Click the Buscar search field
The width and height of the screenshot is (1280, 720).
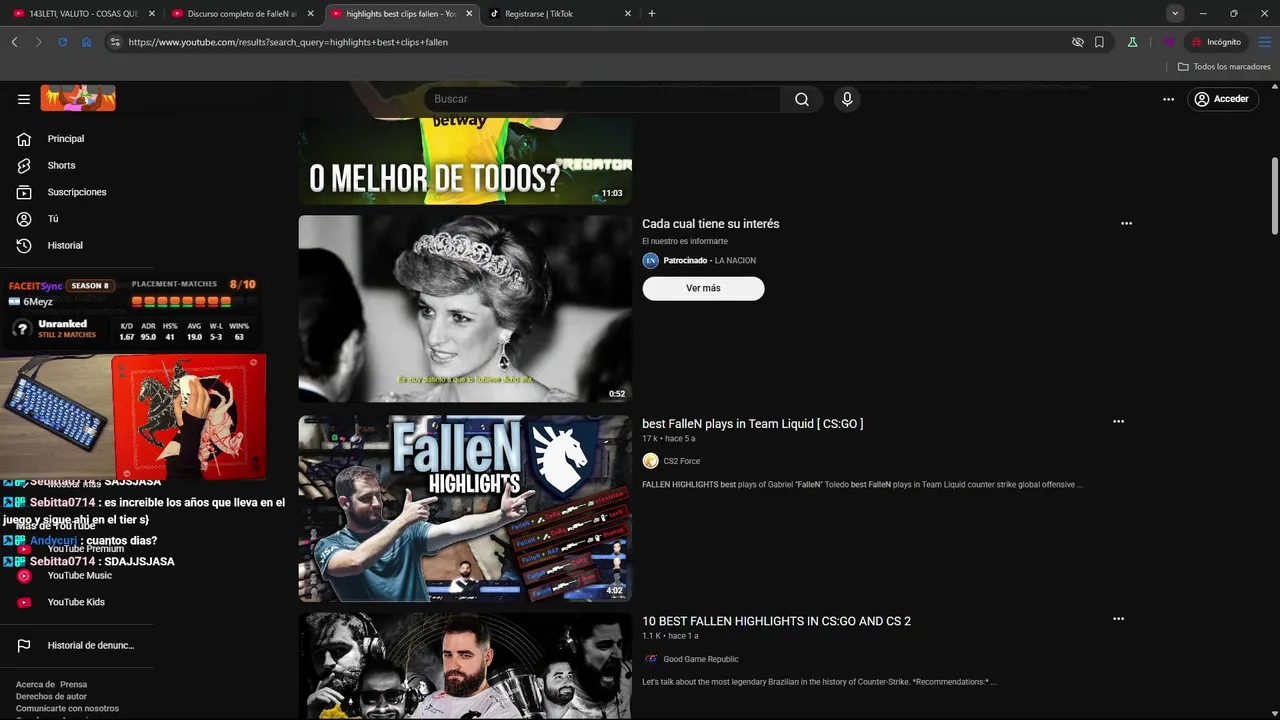(x=602, y=99)
